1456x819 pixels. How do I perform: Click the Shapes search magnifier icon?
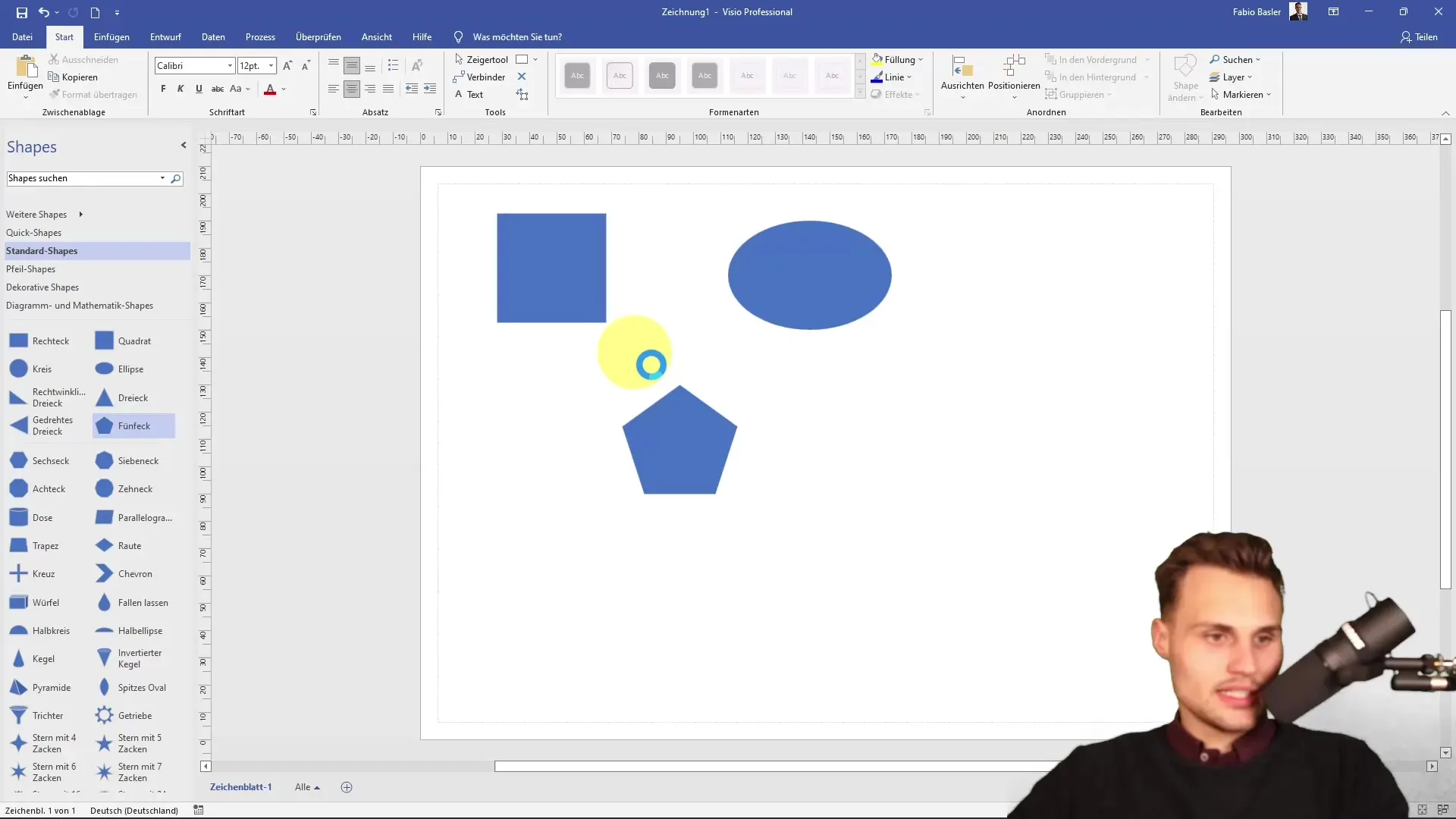[x=176, y=178]
